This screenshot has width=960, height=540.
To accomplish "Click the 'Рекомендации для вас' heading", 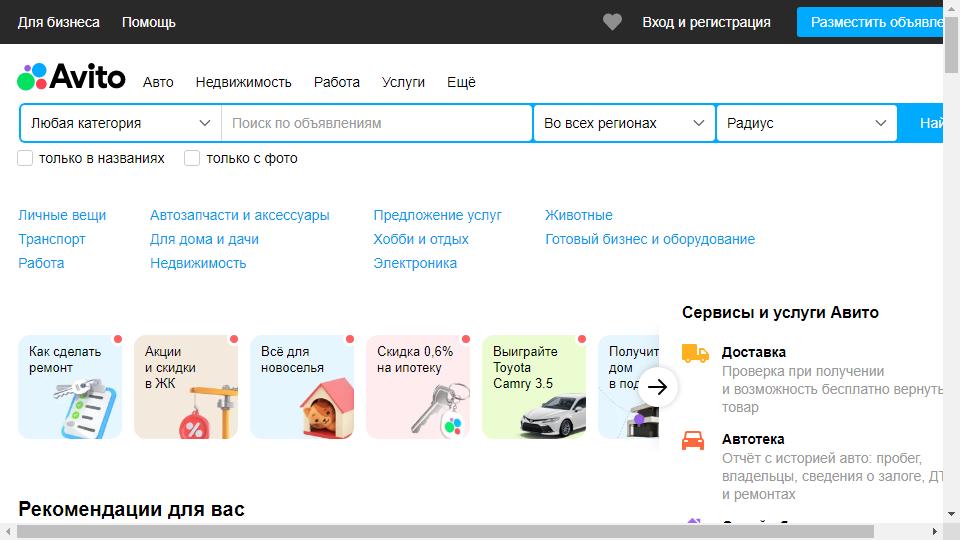I will tap(131, 509).
